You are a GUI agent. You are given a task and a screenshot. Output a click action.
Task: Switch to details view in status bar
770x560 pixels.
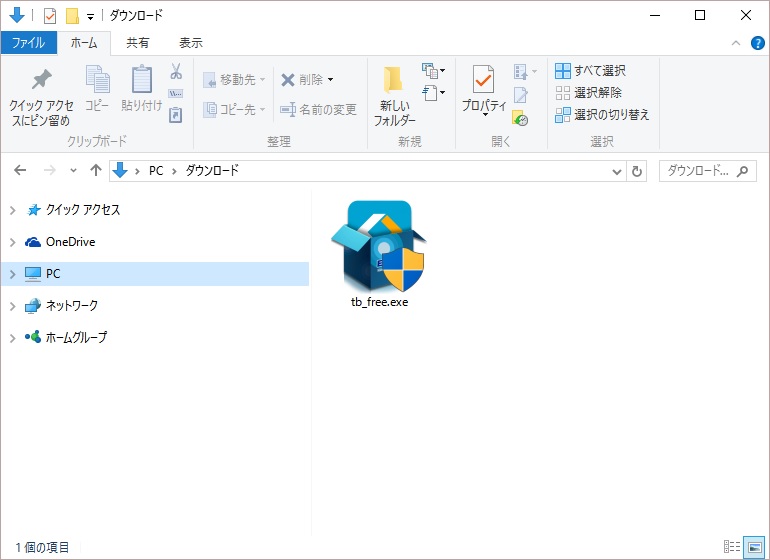[732, 547]
